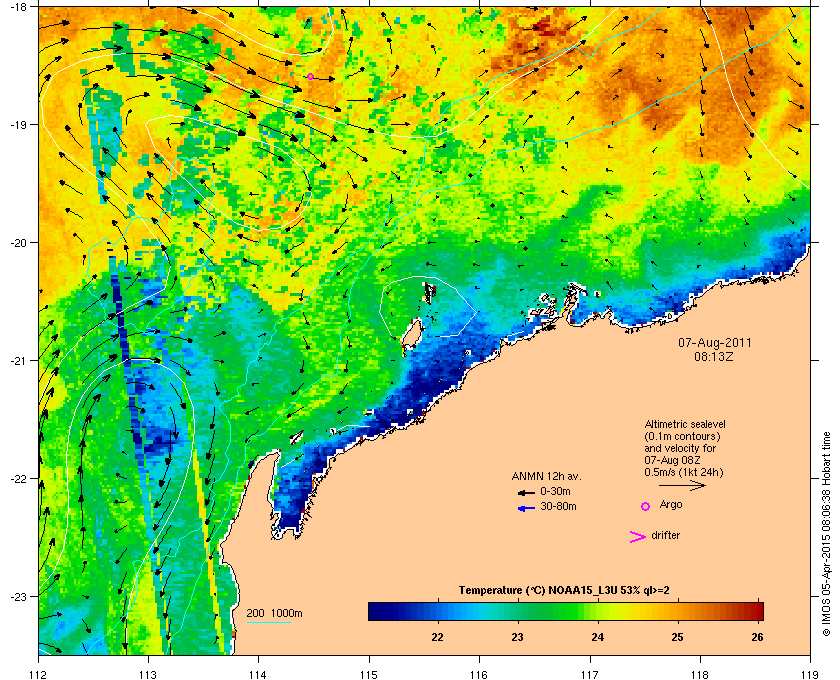
Task: Click the magenta Argo float marker on the map
Action: tap(310, 77)
